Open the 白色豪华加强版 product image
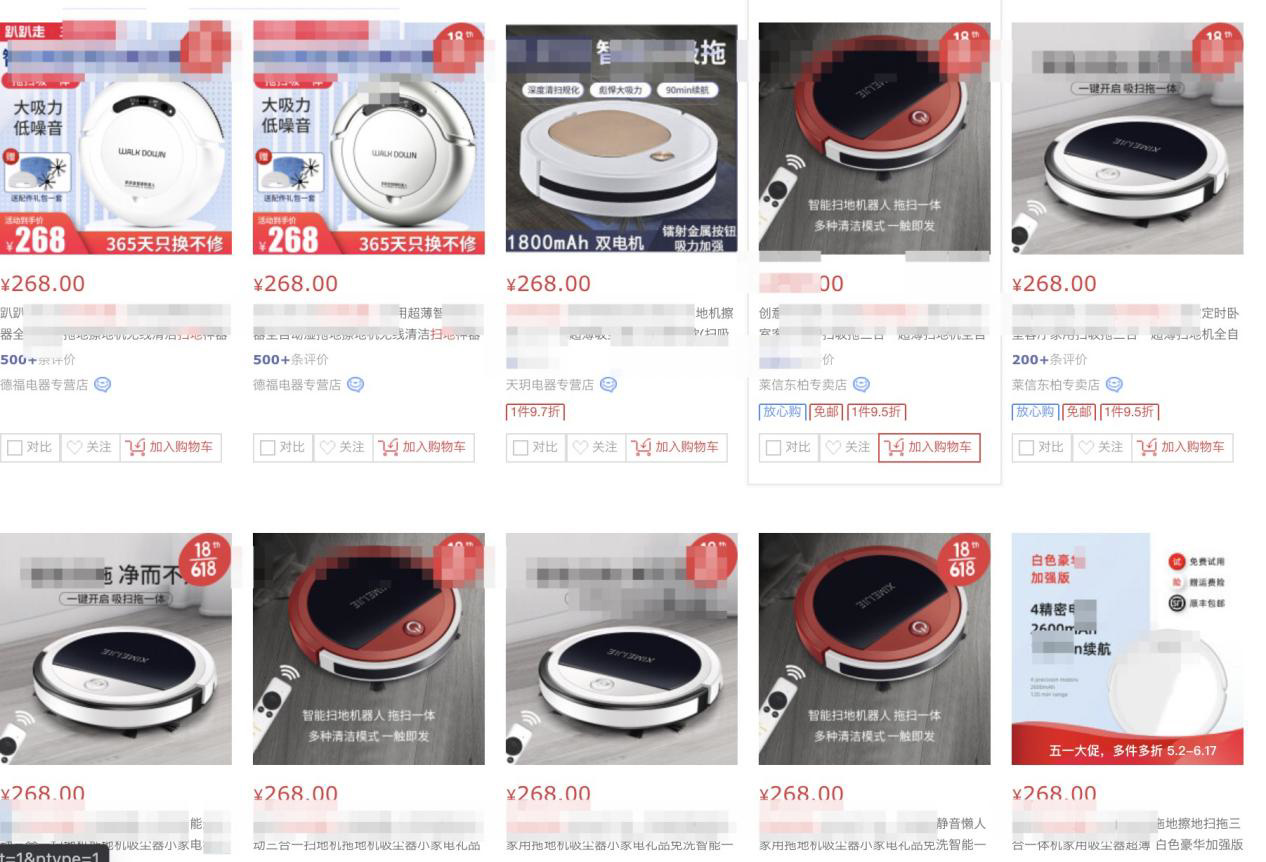The width and height of the screenshot is (1266, 862). [1127, 649]
